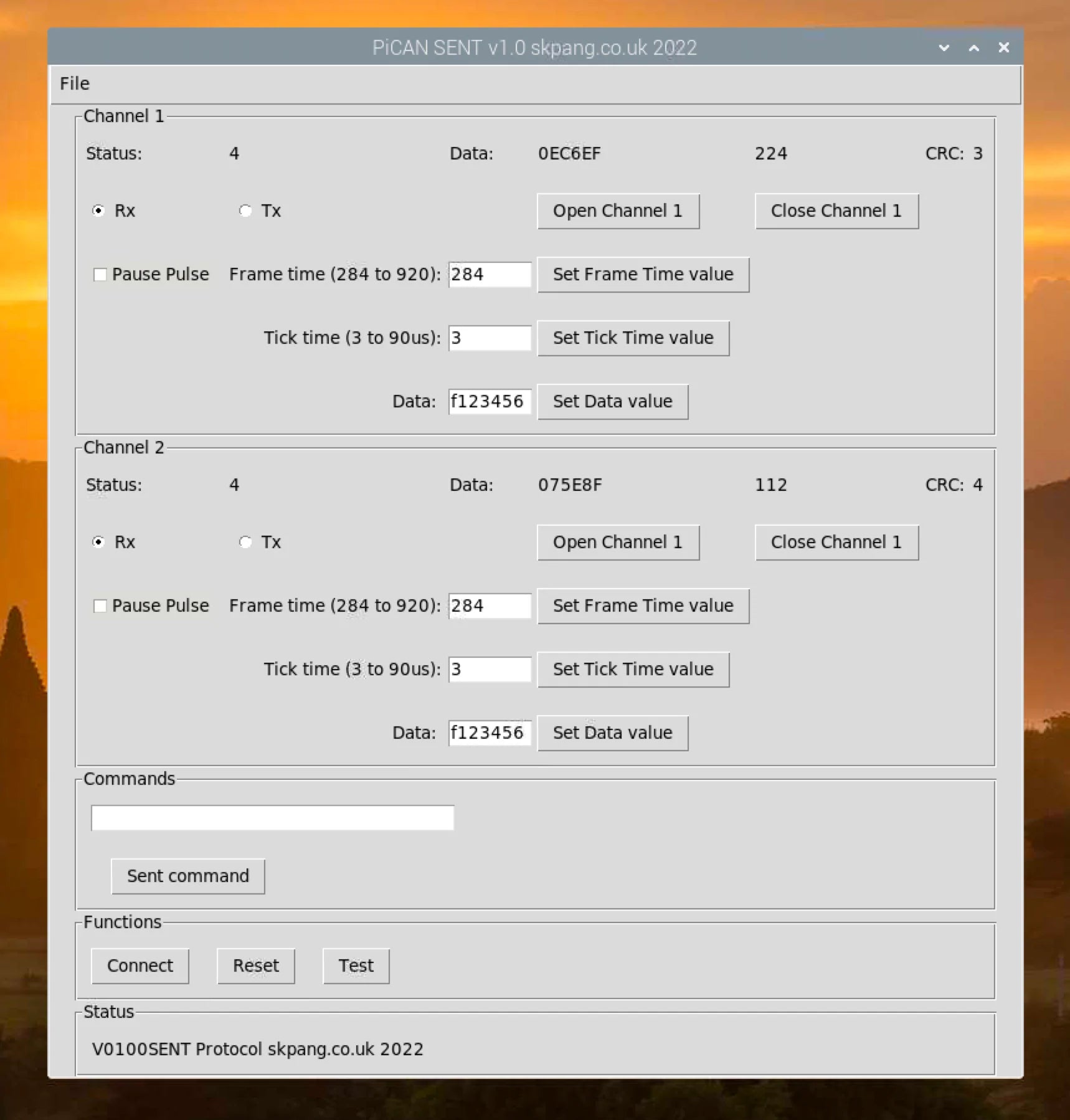Open the File menu
Viewport: 1070px width, 1120px height.
pyautogui.click(x=73, y=83)
